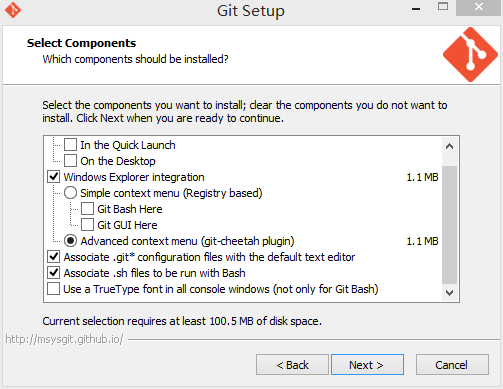
Task: Tick the Git Bash Here checkbox
Action: tap(87, 209)
